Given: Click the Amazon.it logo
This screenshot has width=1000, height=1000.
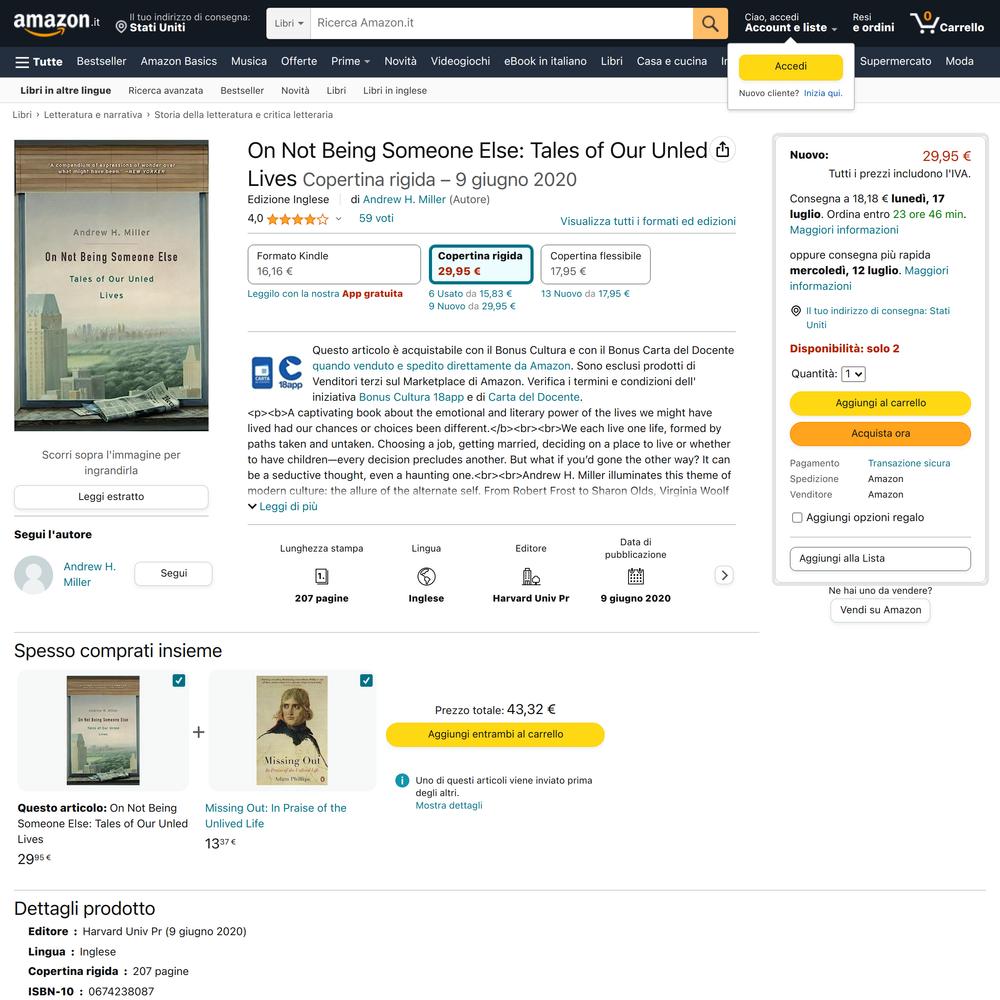Looking at the screenshot, I should coord(56,22).
